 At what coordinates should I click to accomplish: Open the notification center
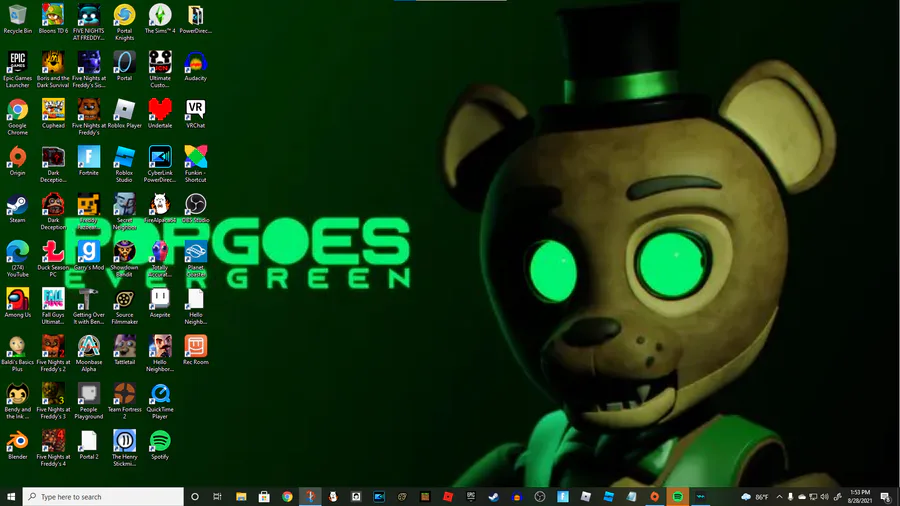tap(886, 497)
